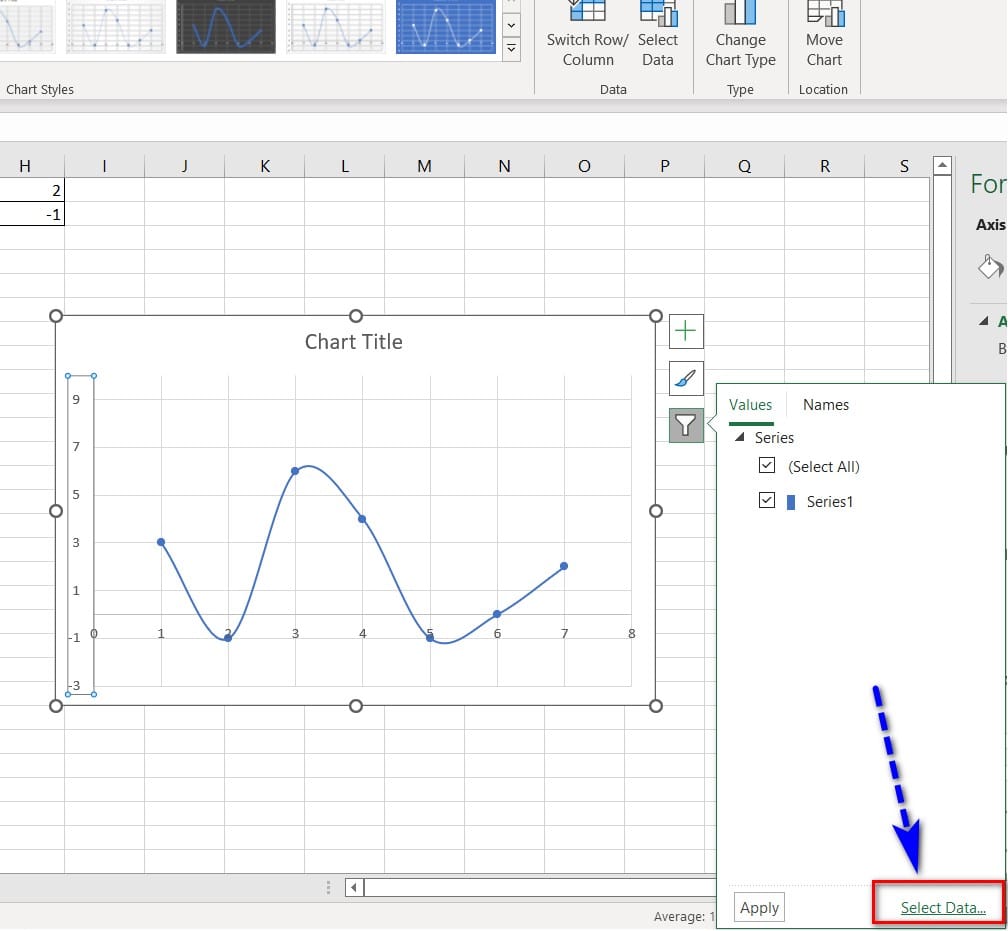This screenshot has width=1008, height=931.
Task: Apply the dark background chart style thumbnail
Action: pos(225,26)
